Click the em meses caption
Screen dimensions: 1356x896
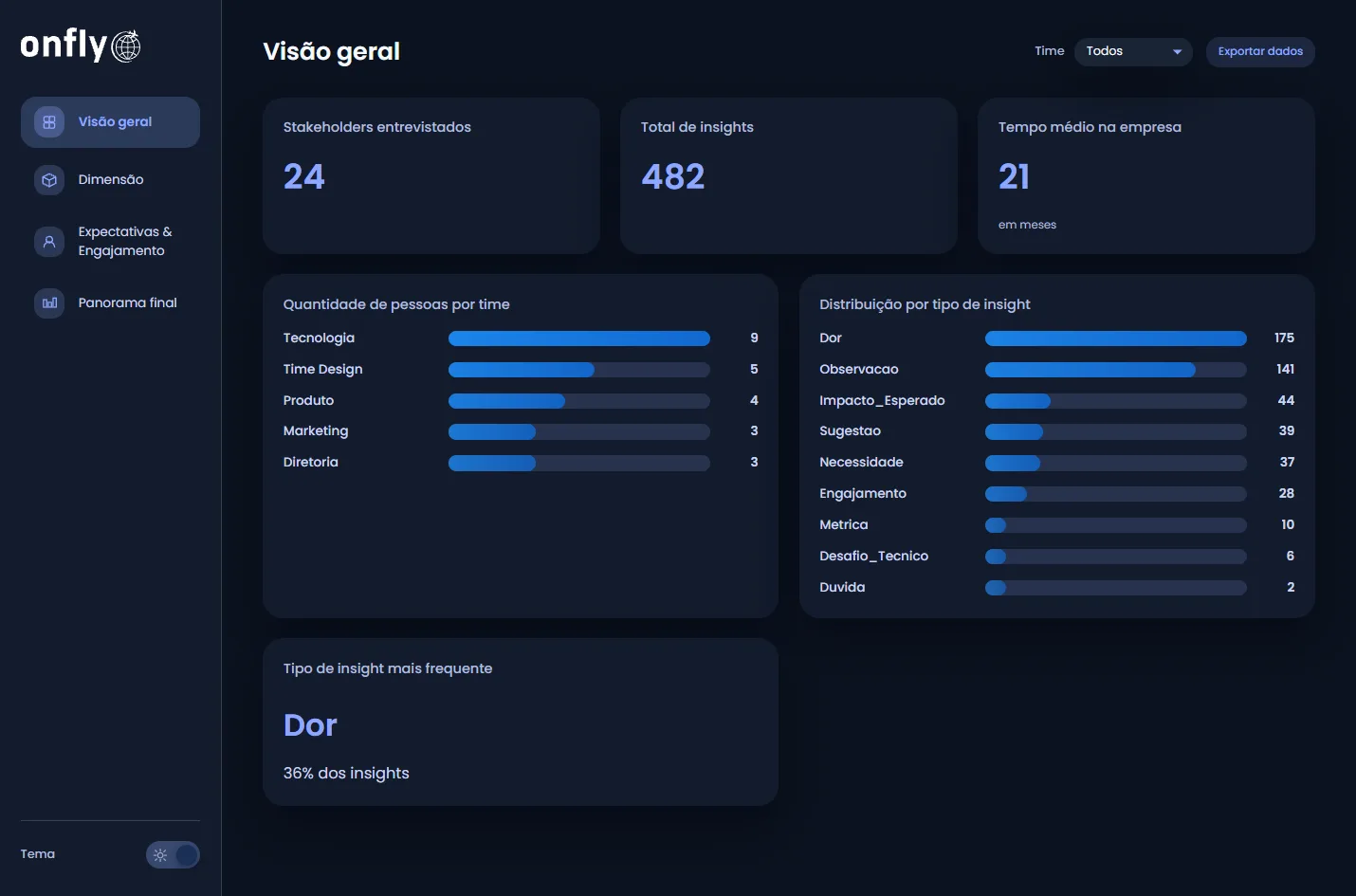click(x=1027, y=225)
